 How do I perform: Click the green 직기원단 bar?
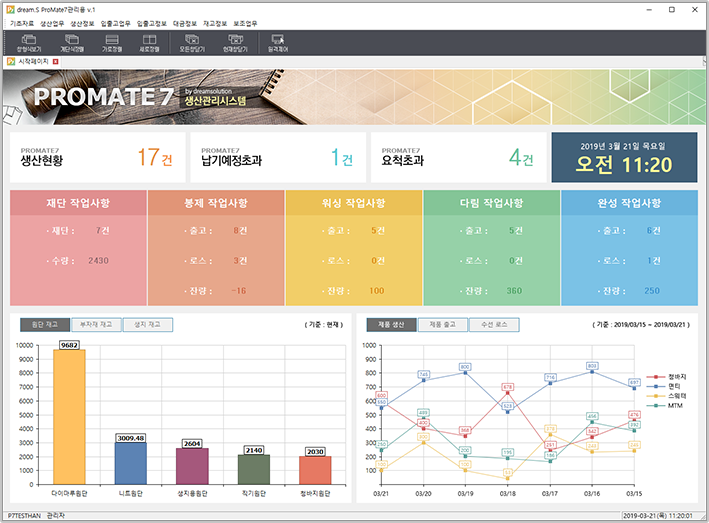(254, 469)
